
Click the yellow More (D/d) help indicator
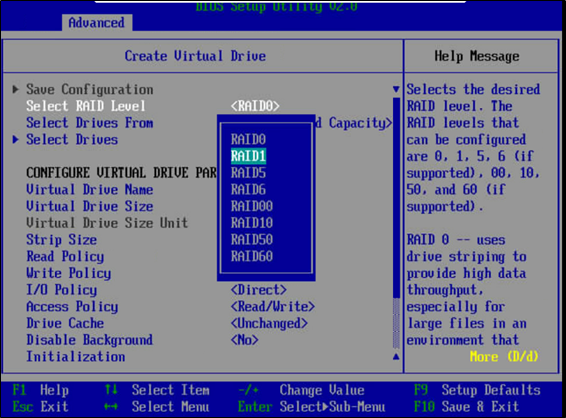(504, 357)
